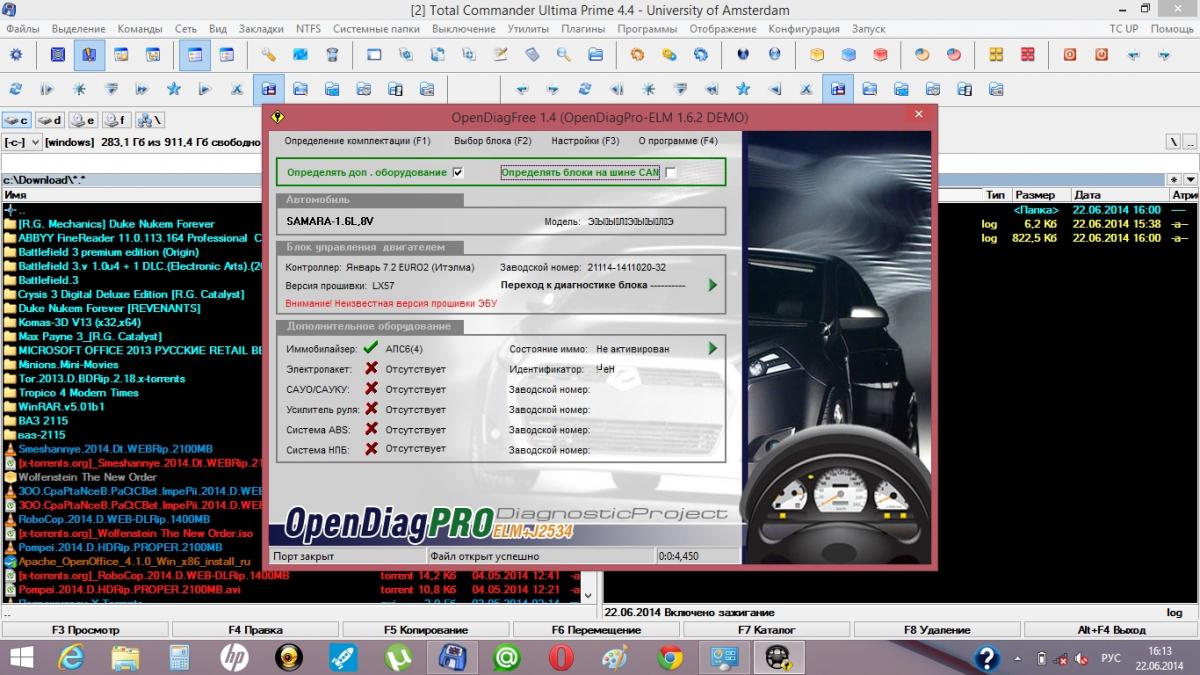The width and height of the screenshot is (1200, 675).
Task: Select Tropico 4 Modern Times folder
Action: [78, 393]
